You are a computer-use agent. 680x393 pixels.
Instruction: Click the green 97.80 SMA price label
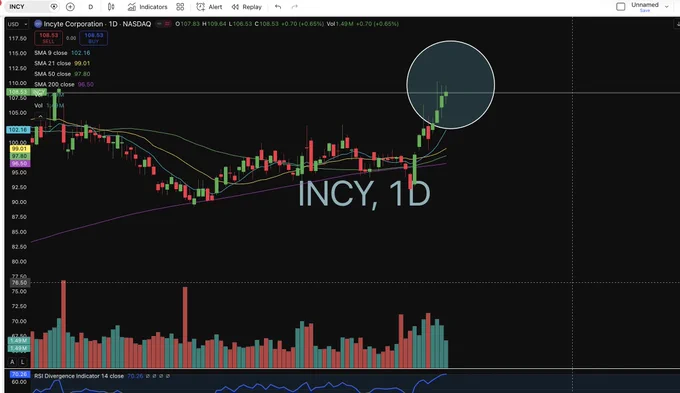20,156
